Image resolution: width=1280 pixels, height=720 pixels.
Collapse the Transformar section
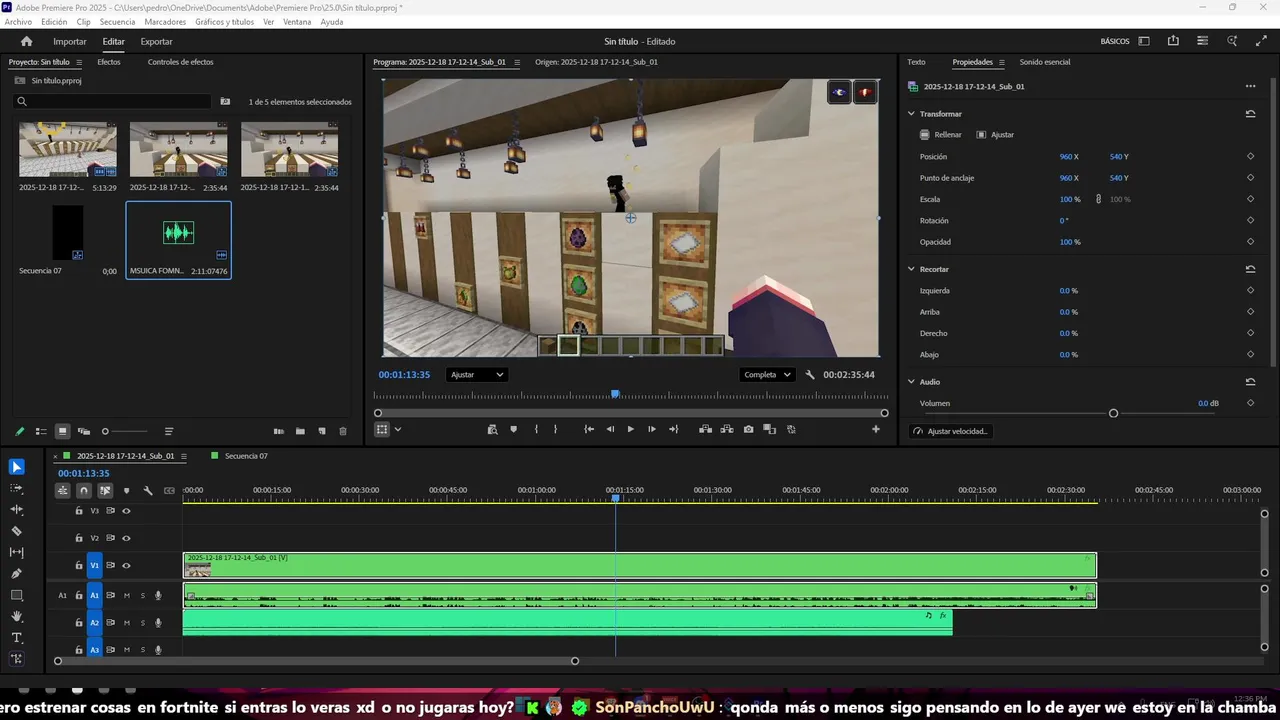[x=911, y=114]
